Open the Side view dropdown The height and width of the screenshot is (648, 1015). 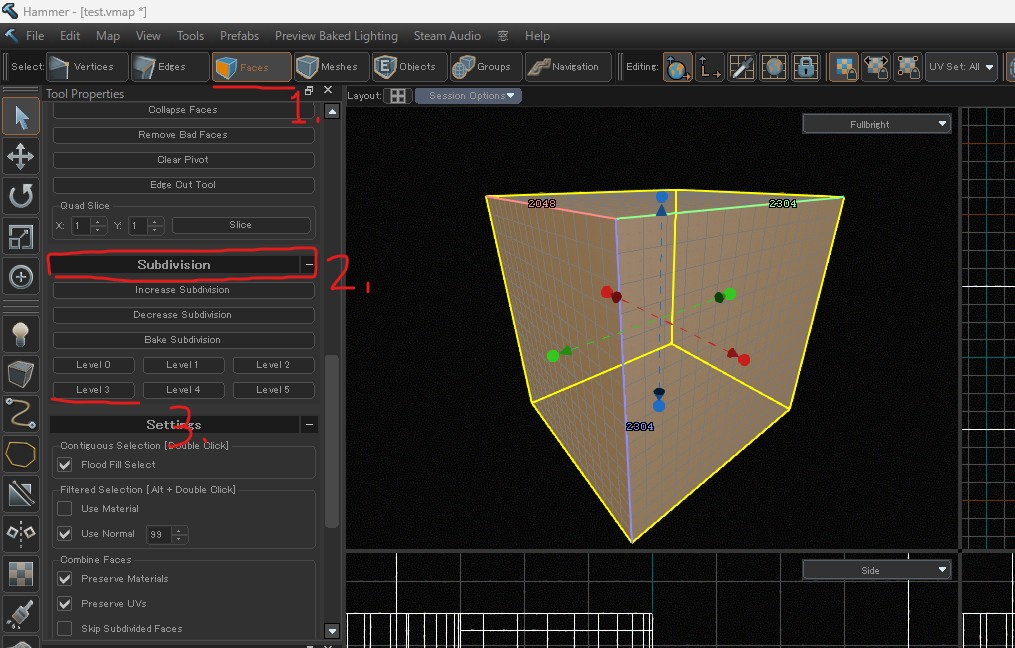click(876, 570)
